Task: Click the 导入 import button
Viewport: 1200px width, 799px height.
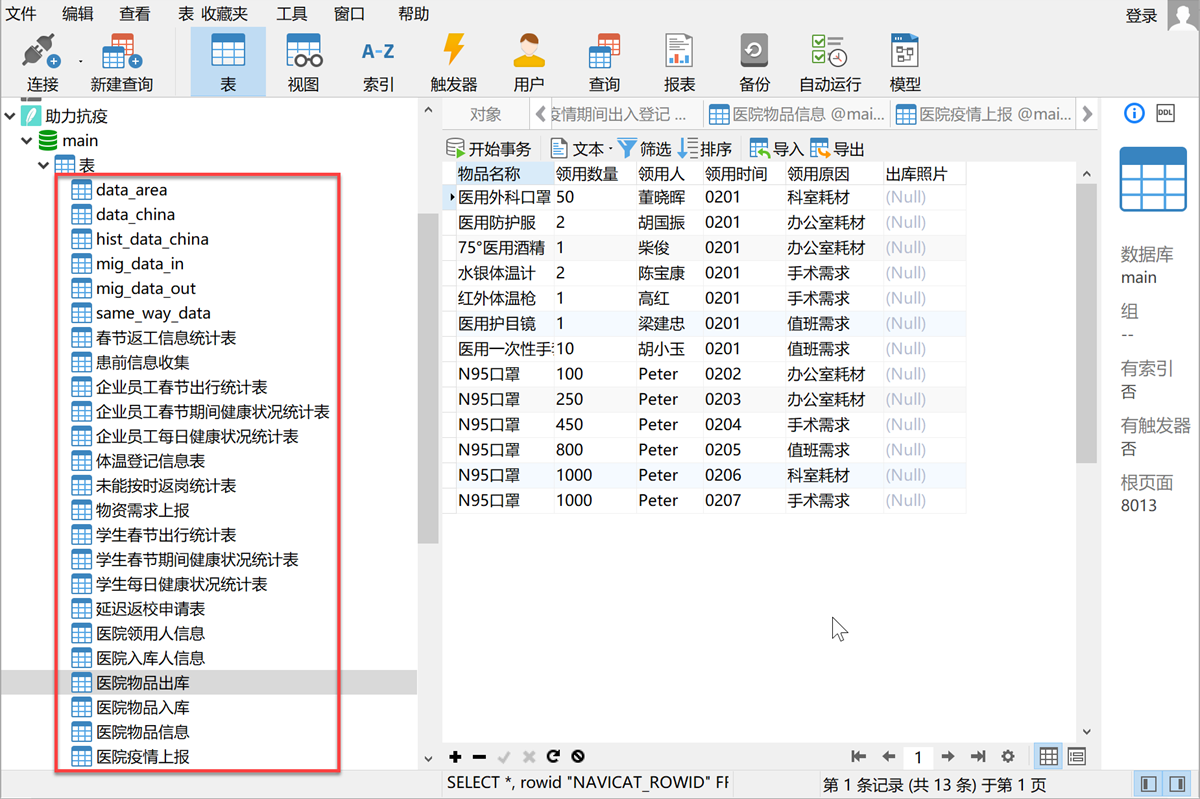Action: coord(777,149)
